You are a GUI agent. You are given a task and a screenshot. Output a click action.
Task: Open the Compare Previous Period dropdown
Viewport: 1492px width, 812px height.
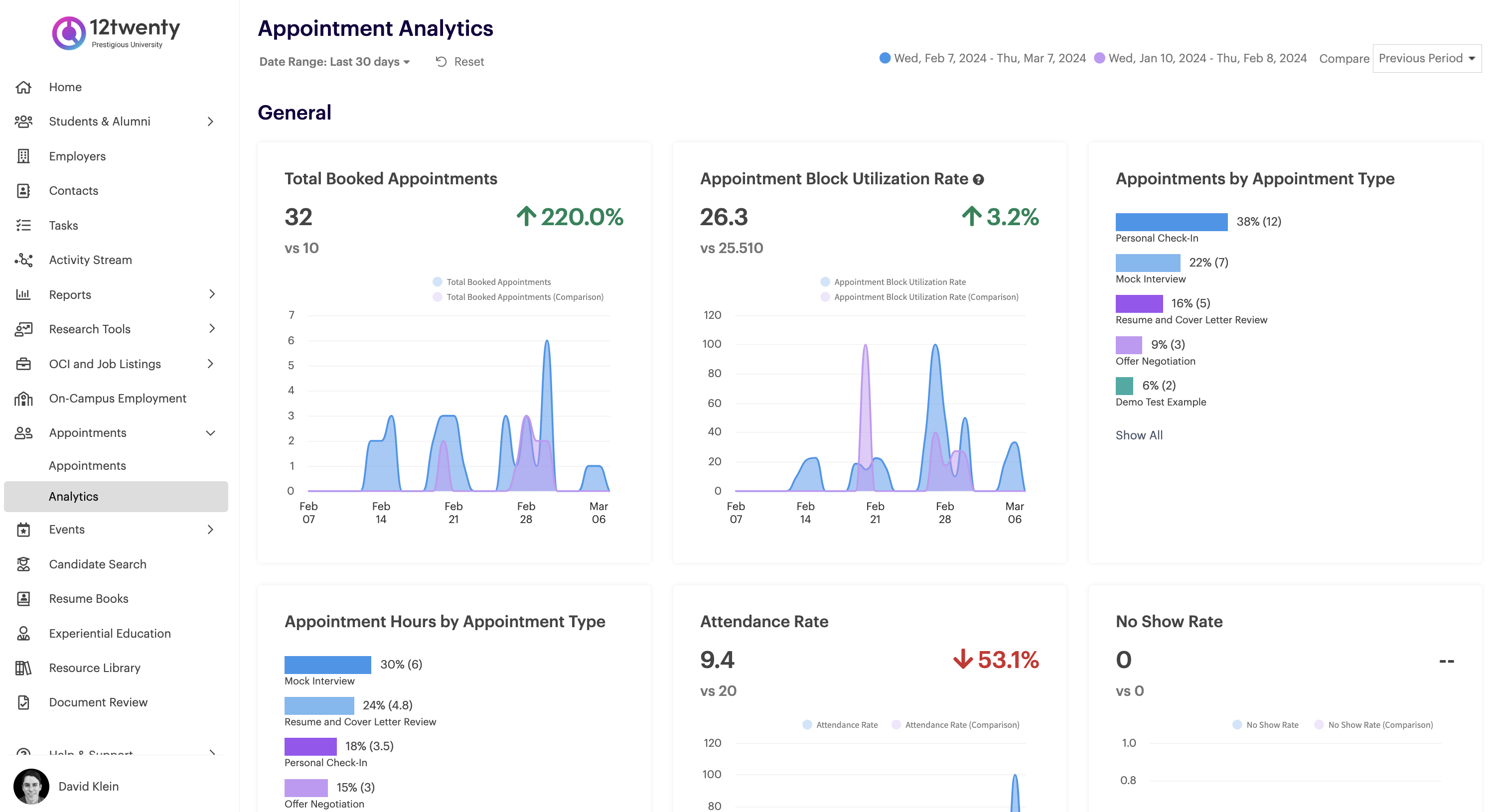tap(1427, 58)
